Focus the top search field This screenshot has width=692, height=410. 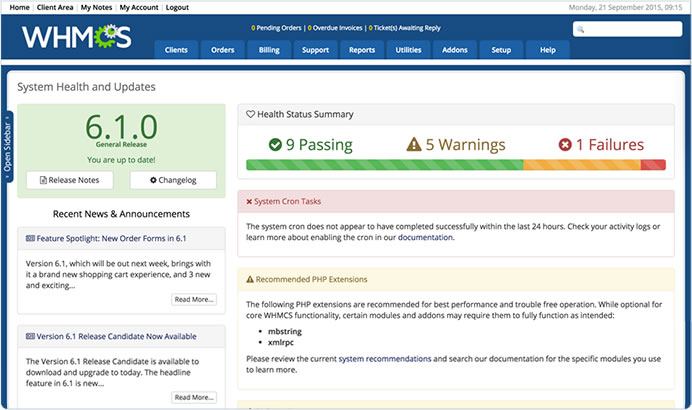(x=627, y=29)
